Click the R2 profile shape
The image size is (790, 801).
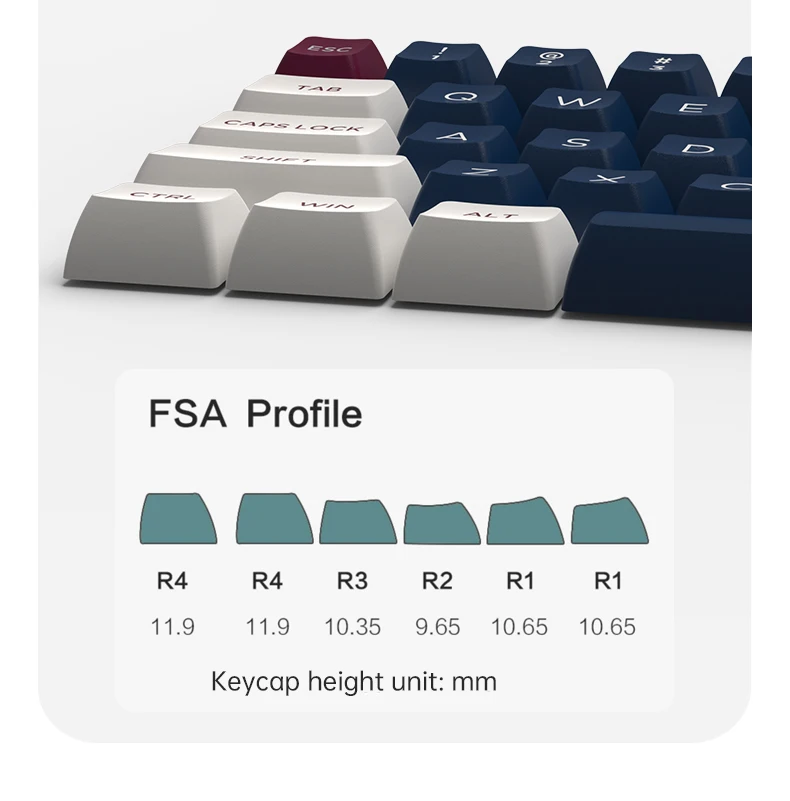[x=442, y=524]
